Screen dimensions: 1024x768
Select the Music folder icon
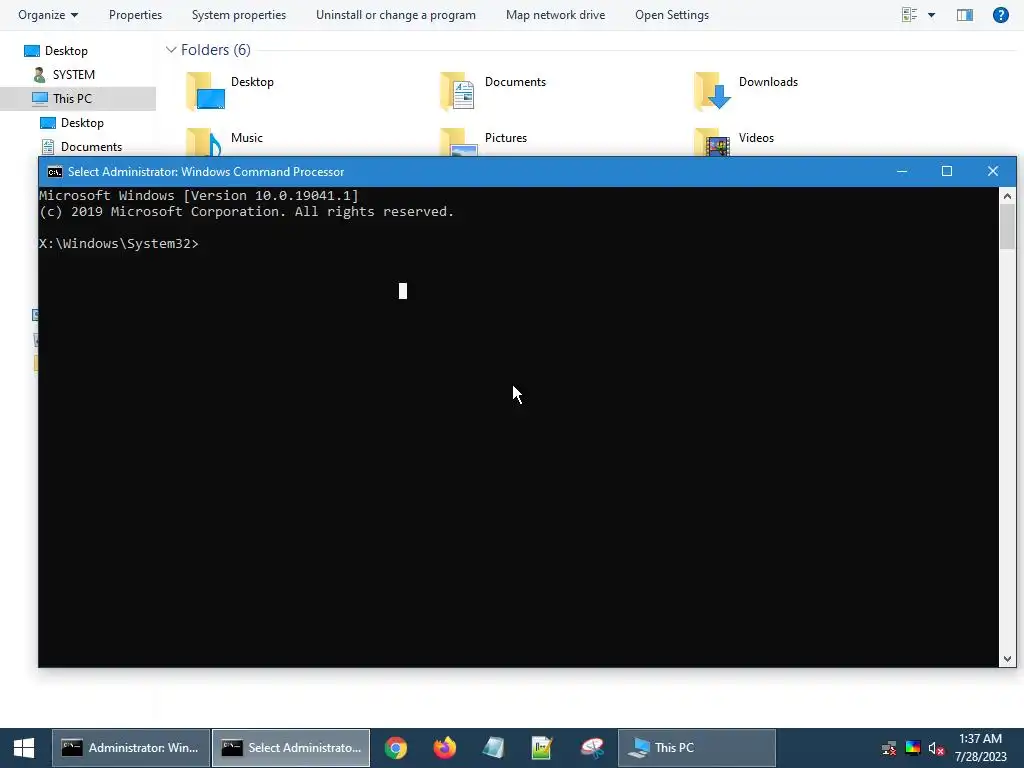(x=204, y=141)
